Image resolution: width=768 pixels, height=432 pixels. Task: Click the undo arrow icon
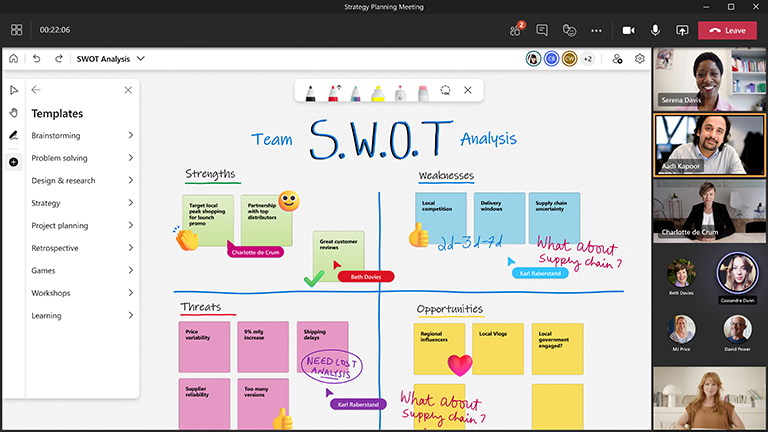(37, 59)
